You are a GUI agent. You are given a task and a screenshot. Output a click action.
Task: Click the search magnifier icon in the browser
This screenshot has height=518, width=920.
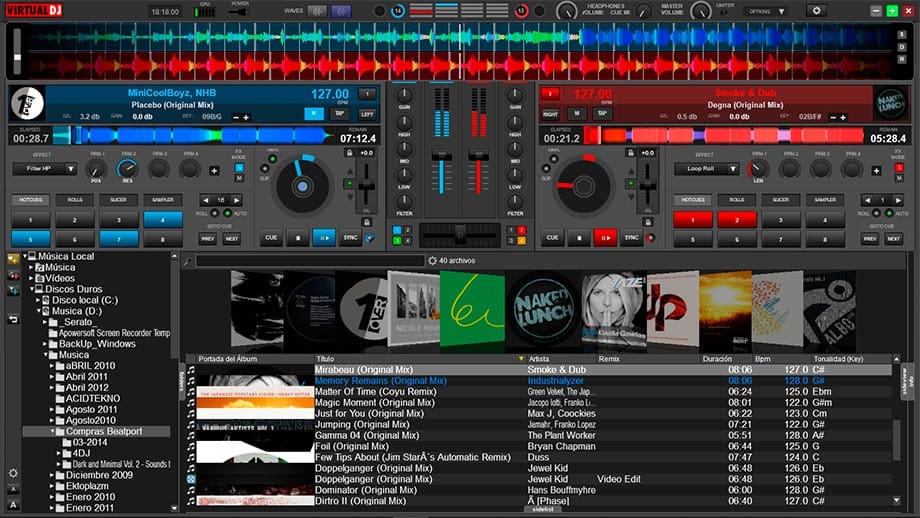coord(188,261)
